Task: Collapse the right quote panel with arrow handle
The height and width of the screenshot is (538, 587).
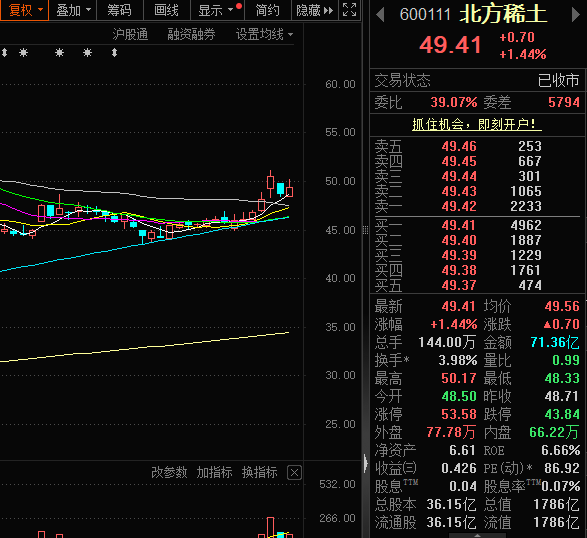Action: coord(366,463)
